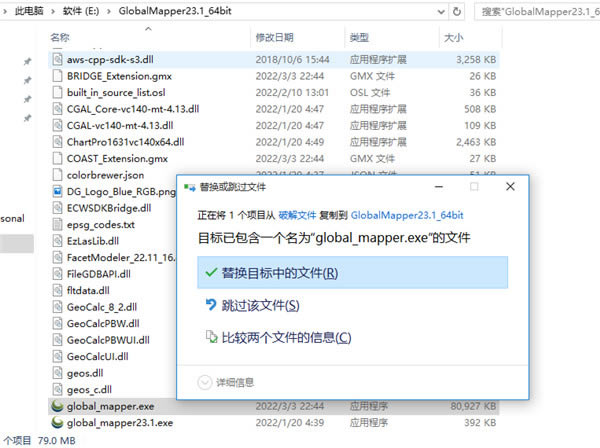Sort files by 类型 column header
Image resolution: width=600 pixels, height=448 pixels.
tap(359, 37)
